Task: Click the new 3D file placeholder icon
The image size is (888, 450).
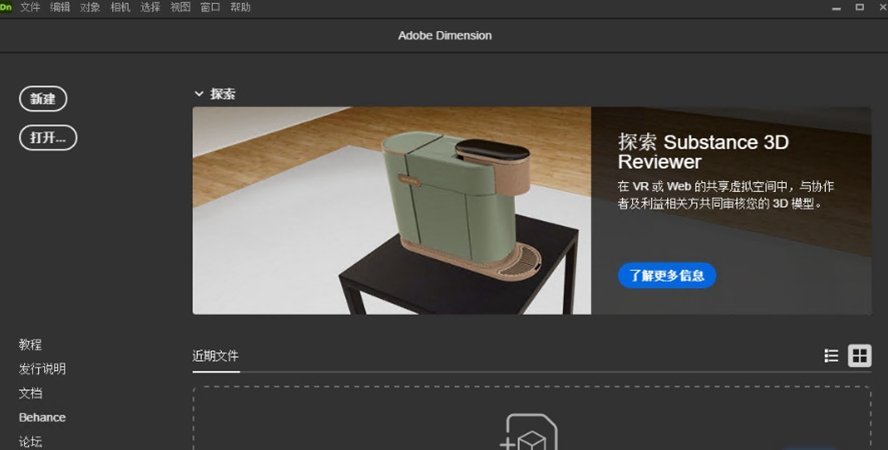Action: click(528, 433)
